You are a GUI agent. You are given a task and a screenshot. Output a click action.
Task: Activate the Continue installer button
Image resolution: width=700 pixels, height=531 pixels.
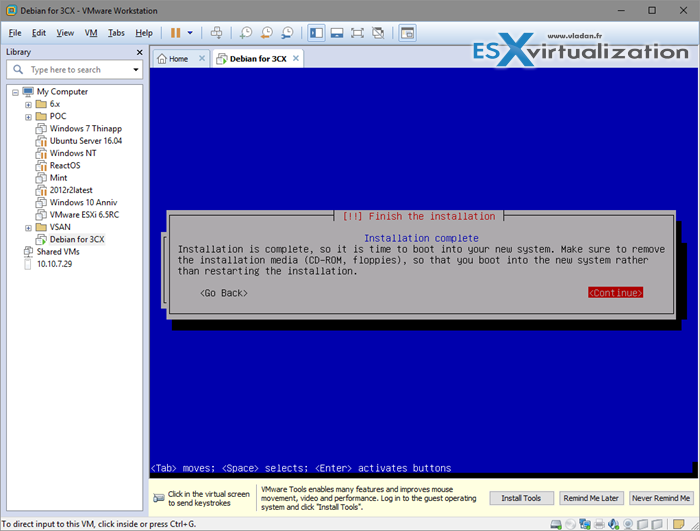tap(615, 293)
